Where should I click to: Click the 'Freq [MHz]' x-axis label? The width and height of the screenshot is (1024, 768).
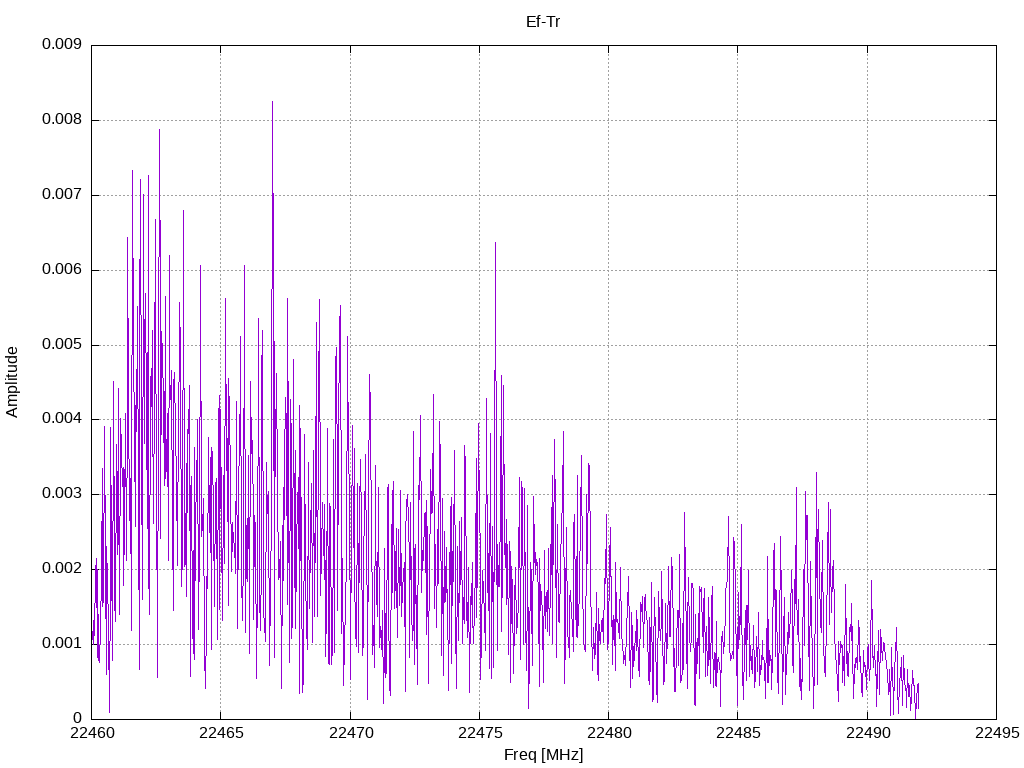(543, 755)
